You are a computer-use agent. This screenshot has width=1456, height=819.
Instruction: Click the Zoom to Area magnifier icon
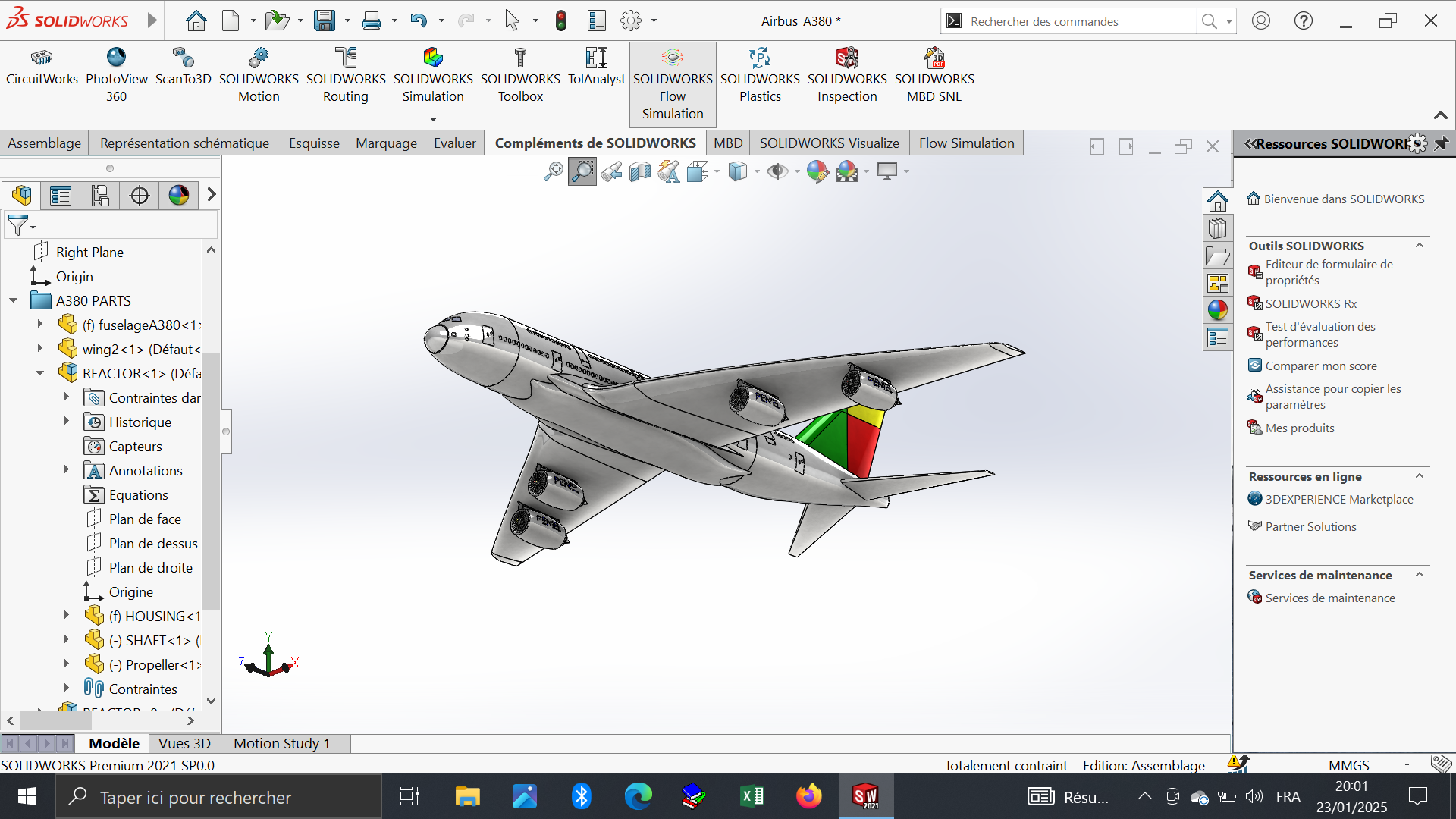[582, 172]
